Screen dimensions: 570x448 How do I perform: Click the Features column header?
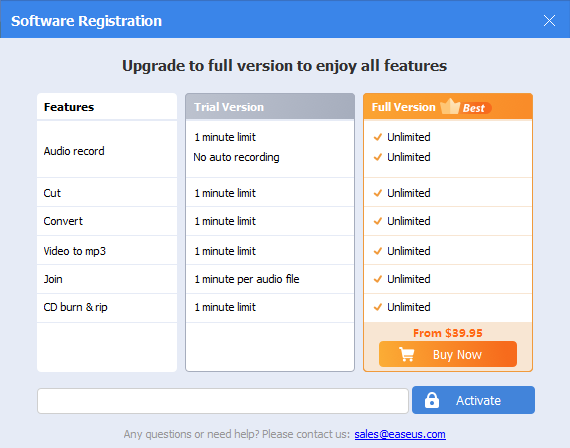point(107,107)
